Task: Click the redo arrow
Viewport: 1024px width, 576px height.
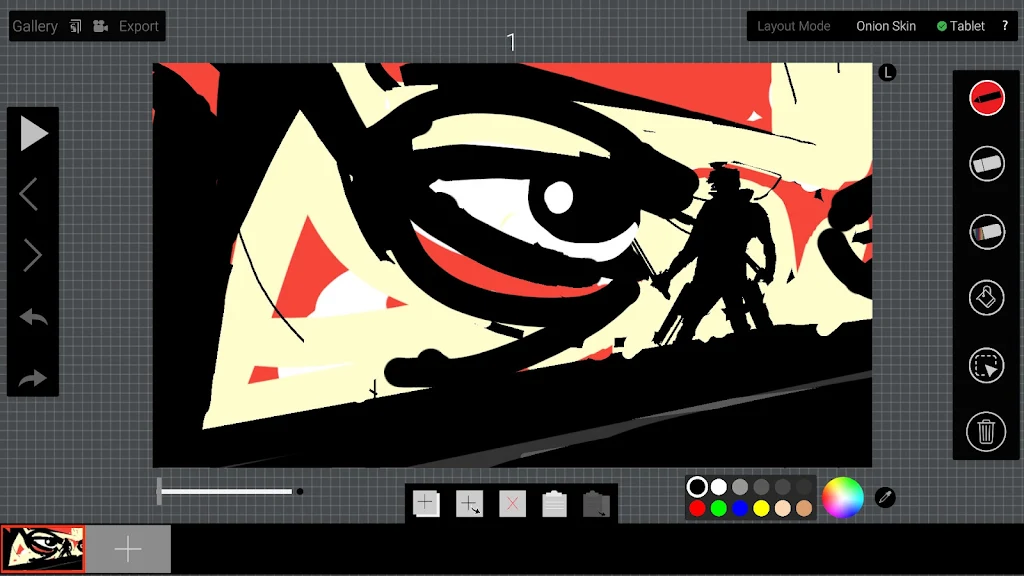Action: 33,379
